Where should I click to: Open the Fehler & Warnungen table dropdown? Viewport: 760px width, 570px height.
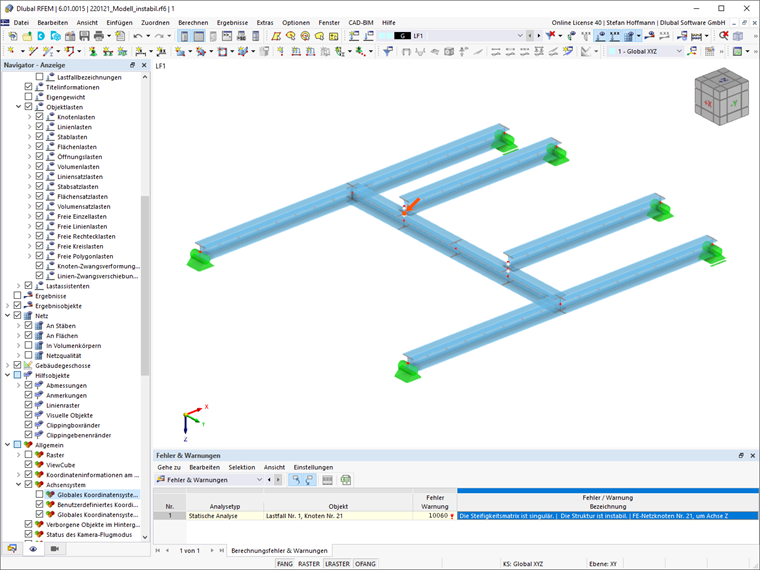pos(259,480)
